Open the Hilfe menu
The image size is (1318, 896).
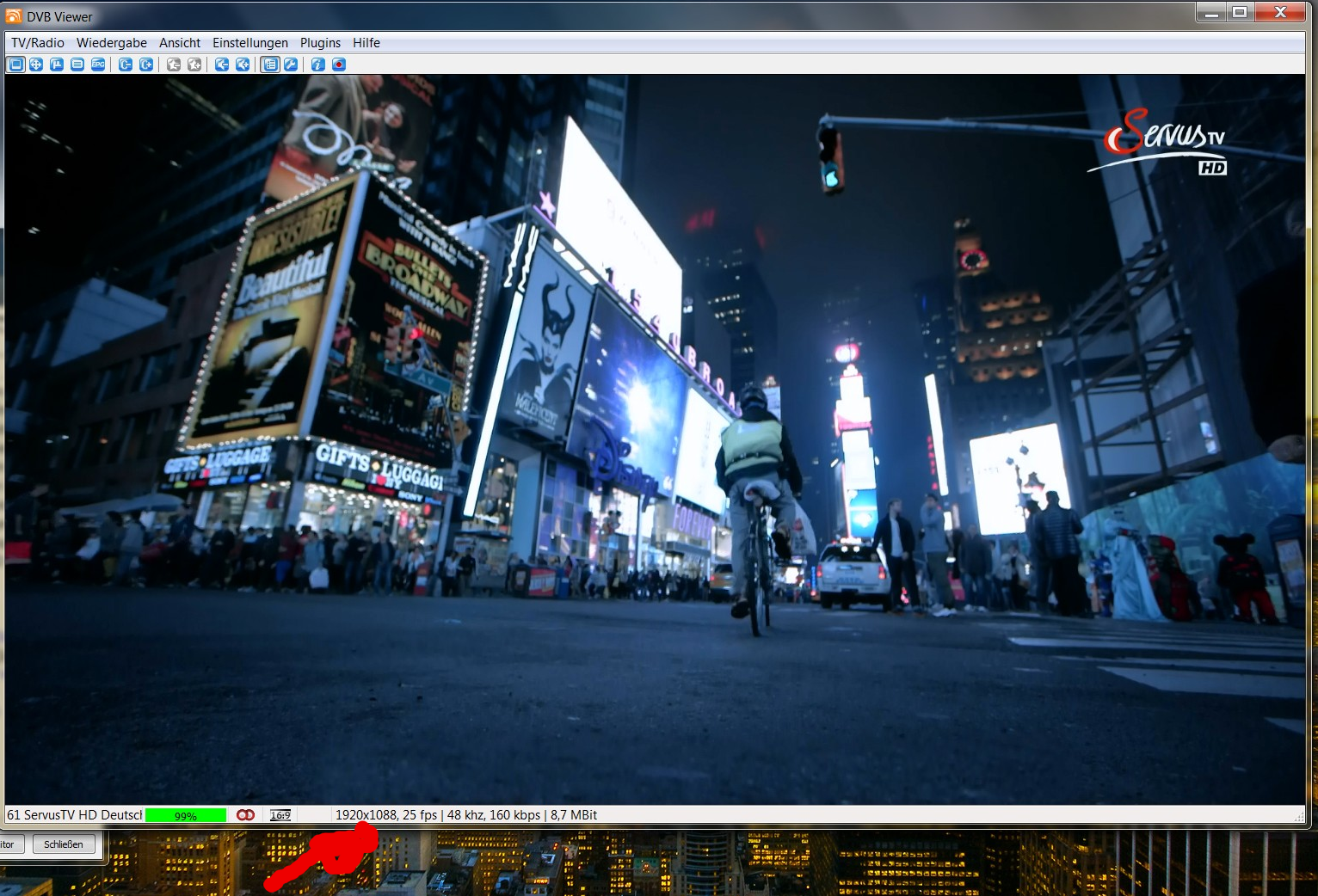pyautogui.click(x=366, y=43)
